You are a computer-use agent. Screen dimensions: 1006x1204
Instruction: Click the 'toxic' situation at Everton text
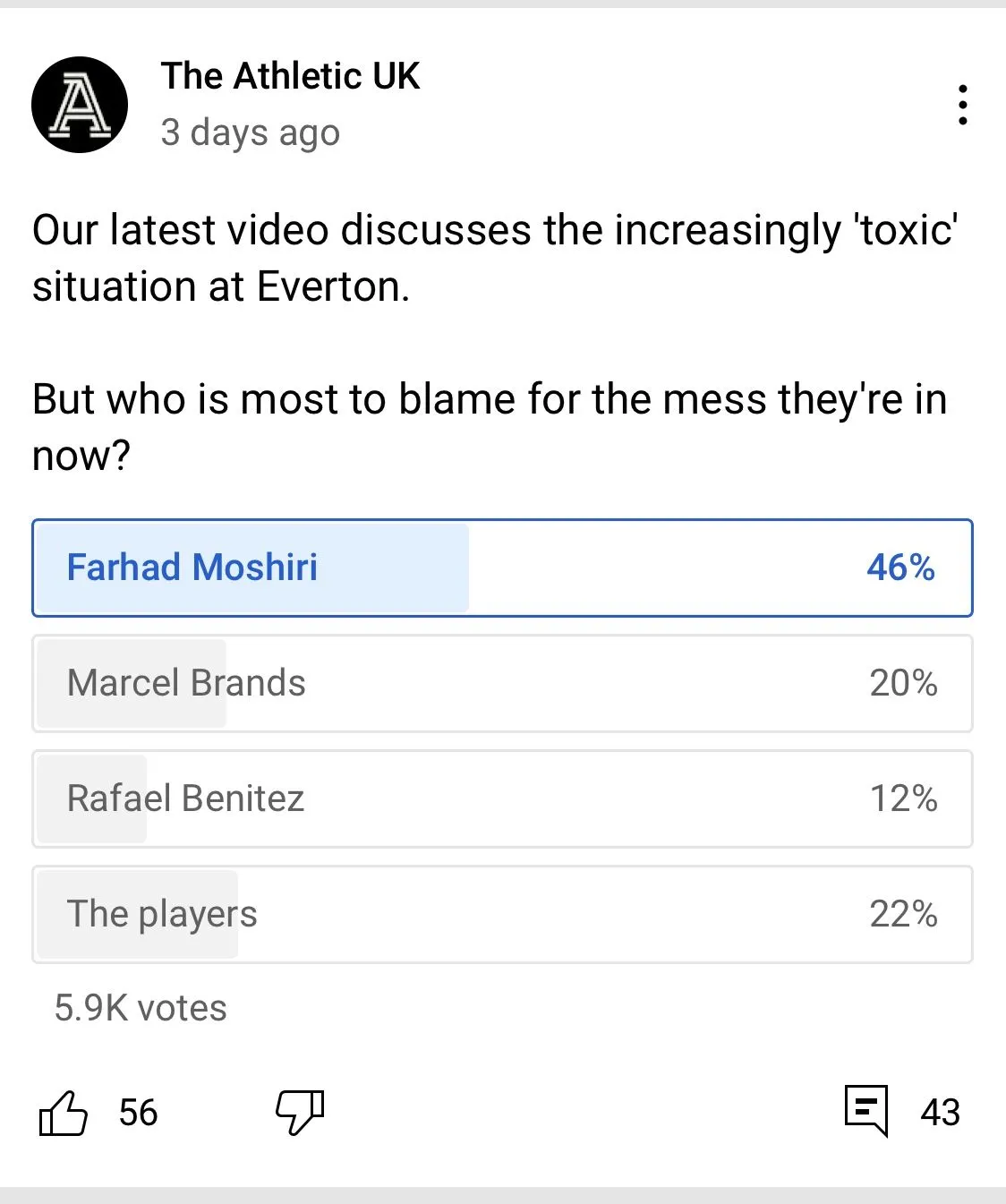click(x=494, y=258)
